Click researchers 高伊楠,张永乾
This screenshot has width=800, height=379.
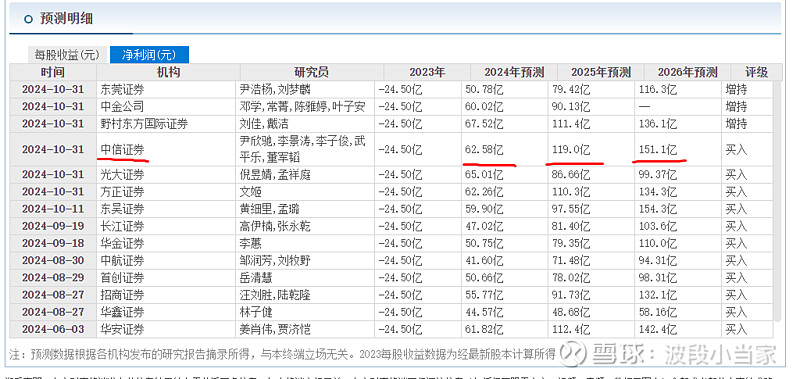(275, 226)
